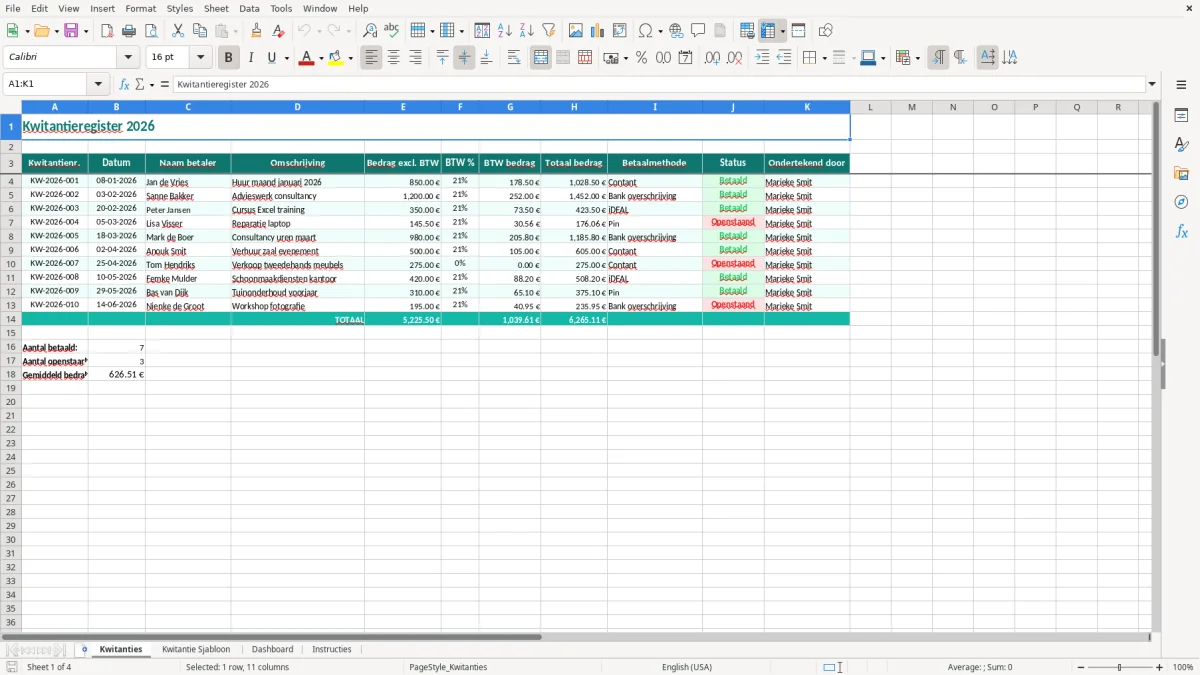Toggle Italic formatting
This screenshot has width=1200, height=675.
250,58
